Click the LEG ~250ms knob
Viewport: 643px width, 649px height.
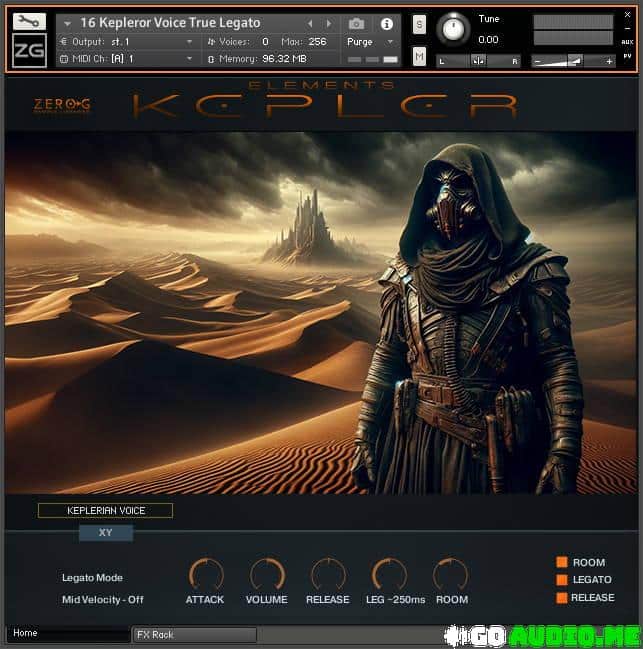point(389,574)
